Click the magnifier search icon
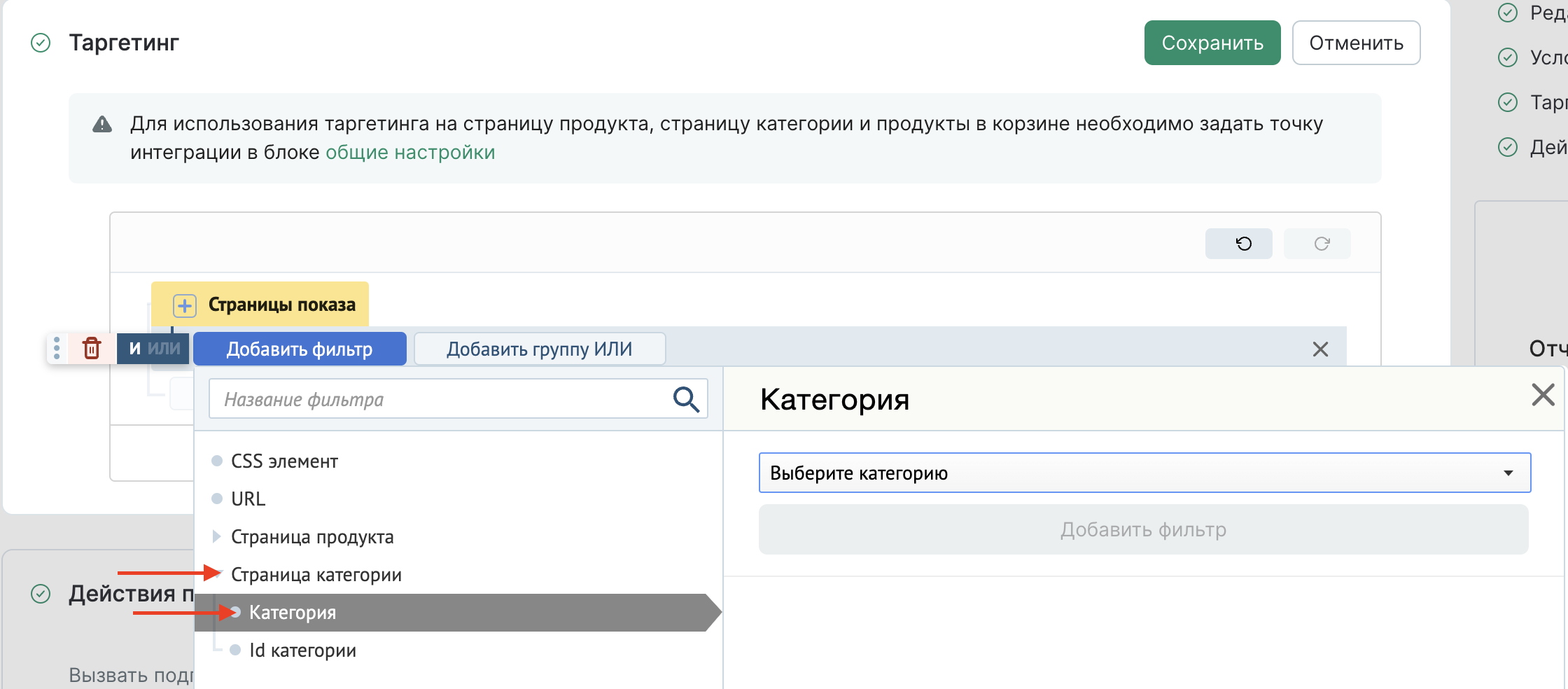Image resolution: width=1568 pixels, height=689 pixels. 686,399
